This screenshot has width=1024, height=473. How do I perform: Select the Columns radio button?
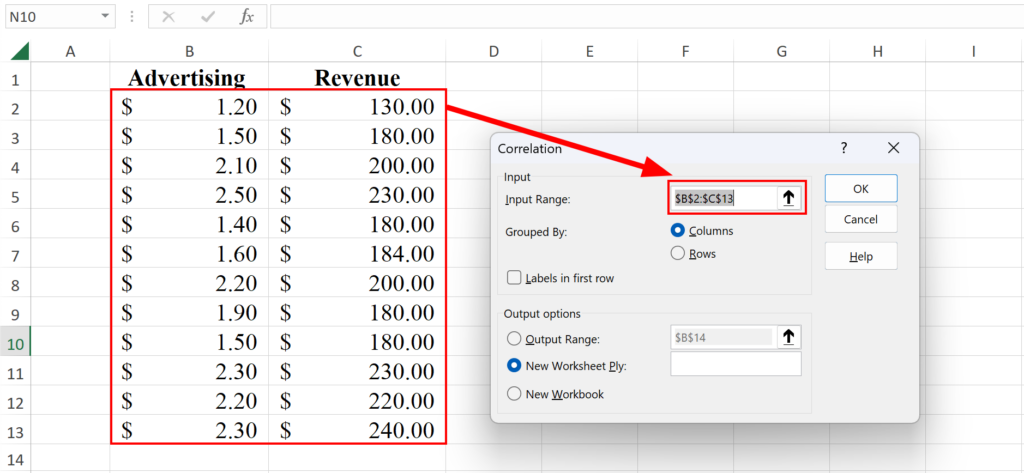click(x=678, y=230)
